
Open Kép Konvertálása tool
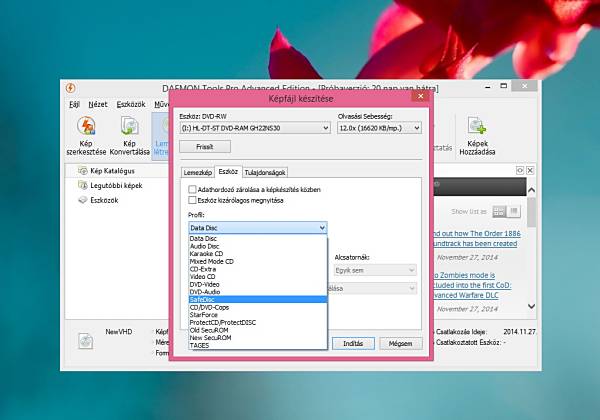pyautogui.click(x=129, y=136)
